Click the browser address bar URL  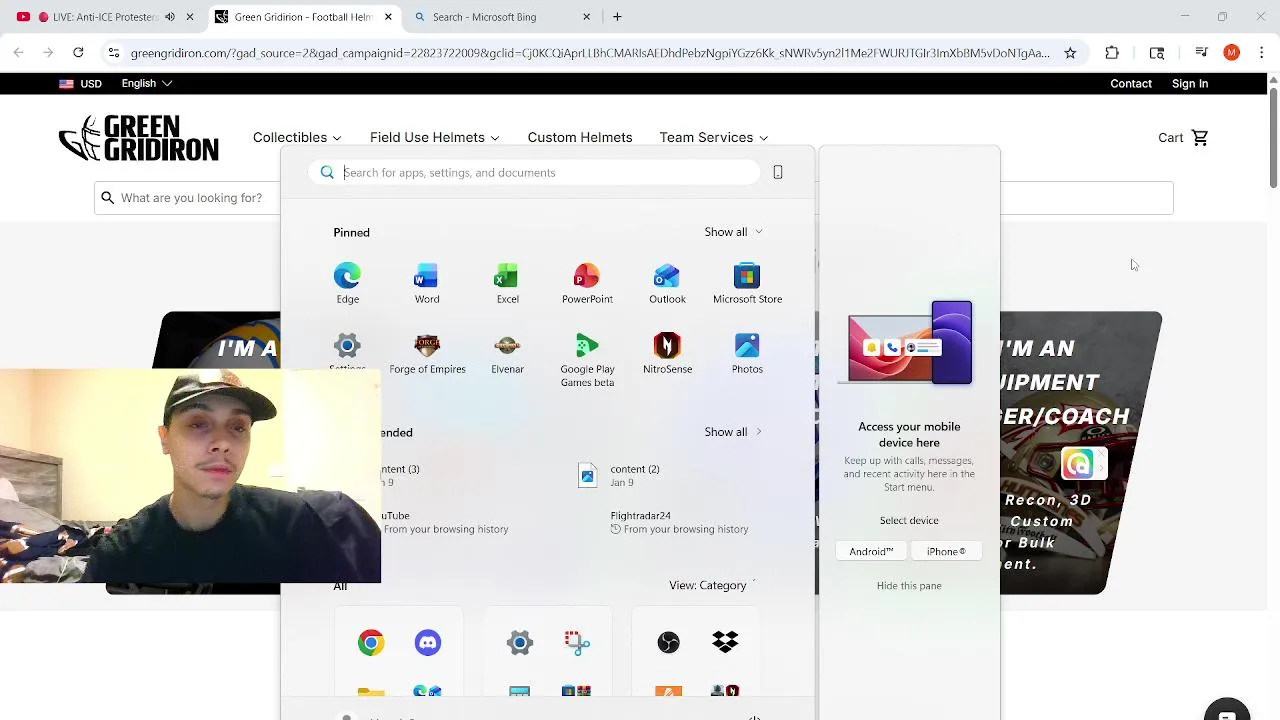[x=590, y=53]
